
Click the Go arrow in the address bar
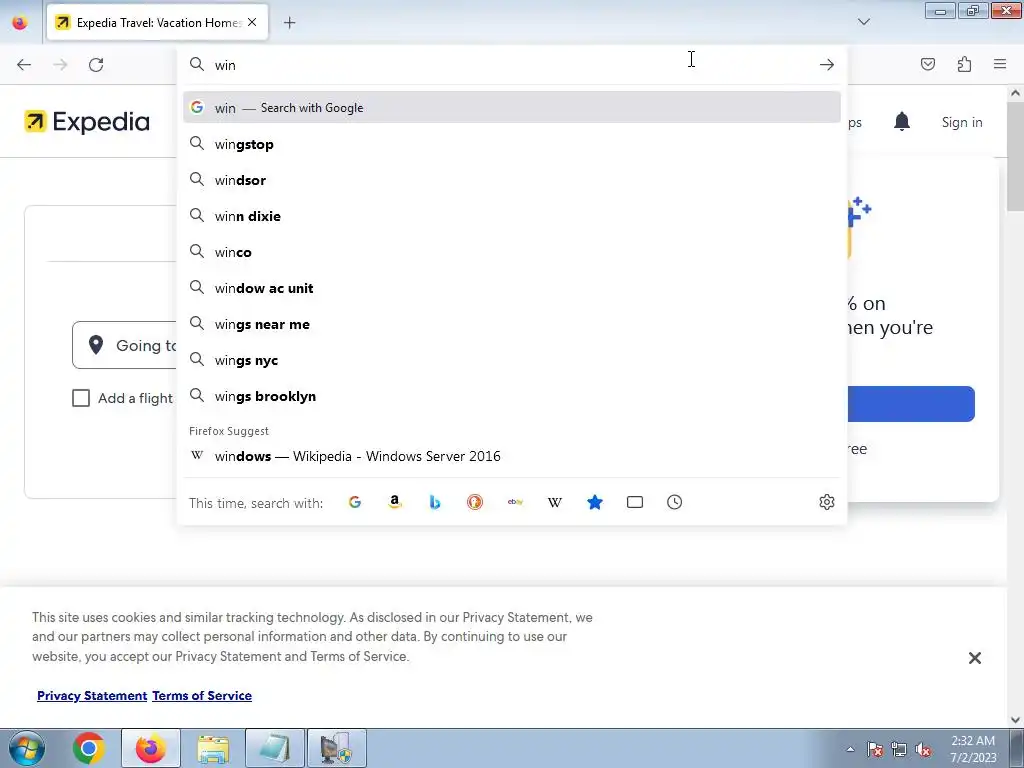click(x=827, y=65)
